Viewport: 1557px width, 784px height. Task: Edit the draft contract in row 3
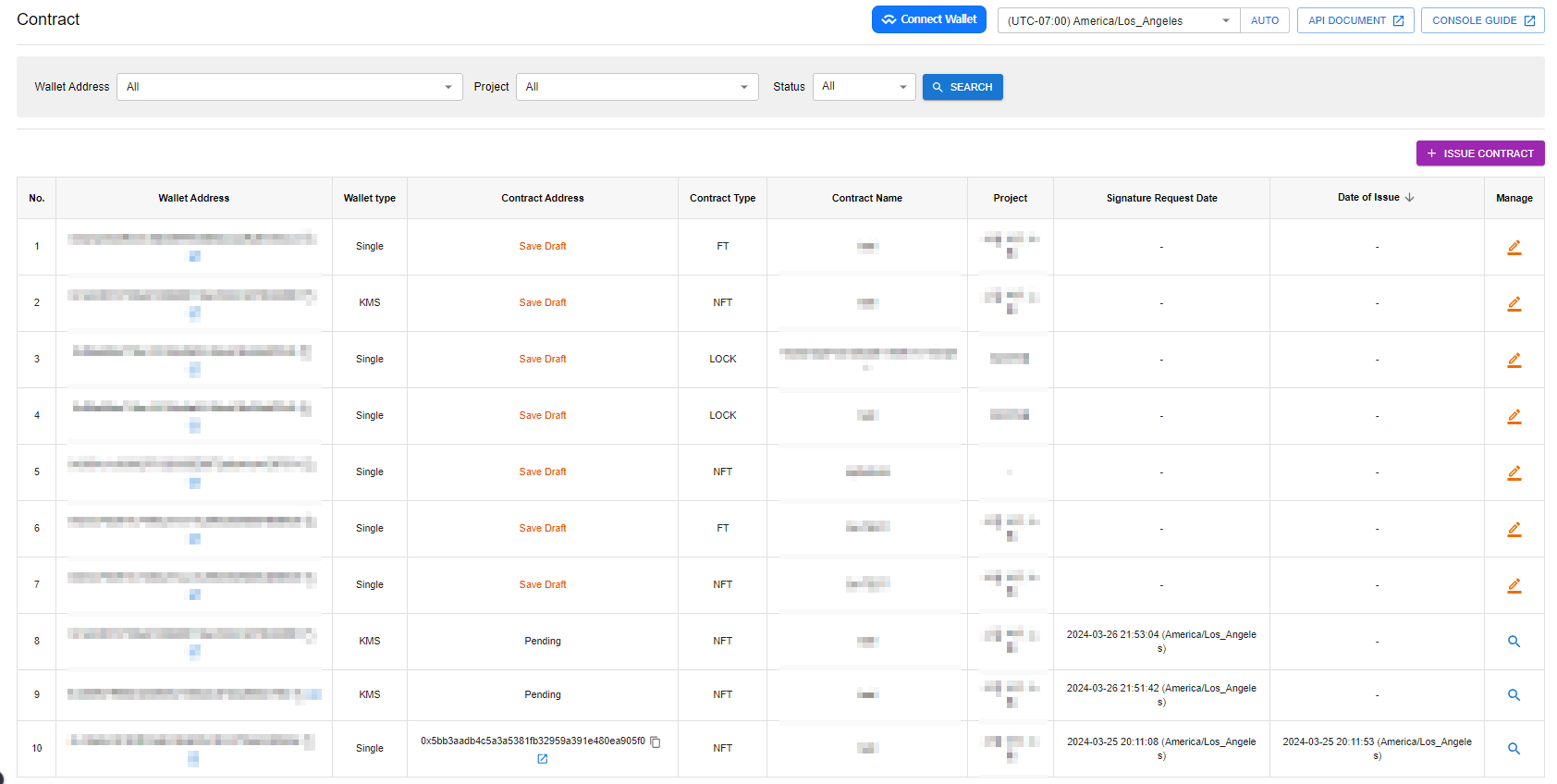click(1514, 360)
